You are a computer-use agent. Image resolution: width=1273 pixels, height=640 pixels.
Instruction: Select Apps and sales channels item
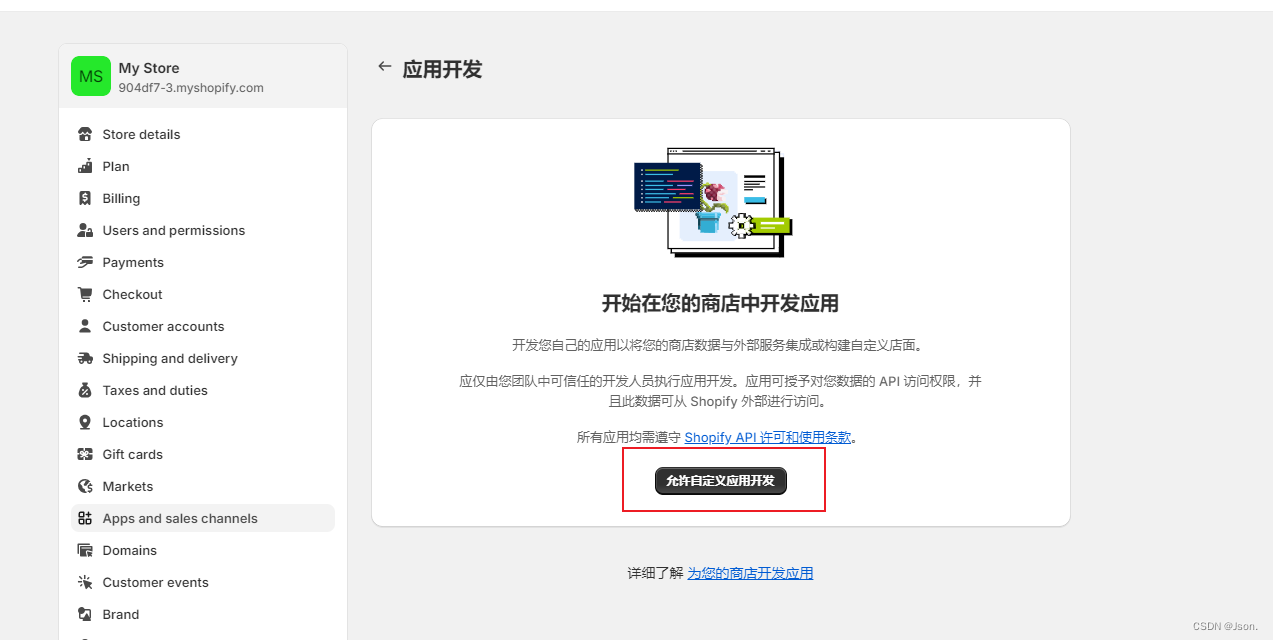click(x=203, y=518)
